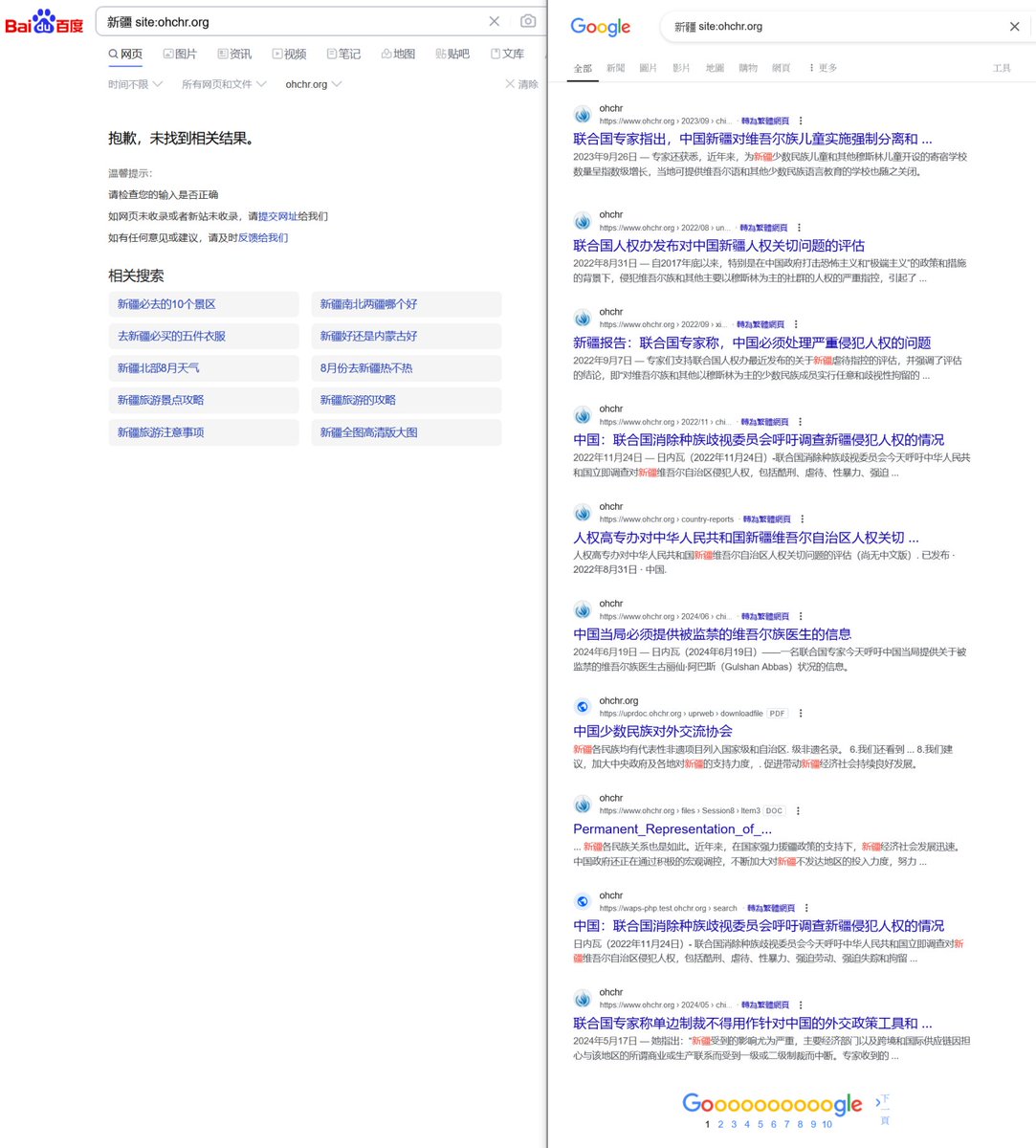The width and height of the screenshot is (1036, 1148).
Task: Switch to Google 網頁 tab
Action: (782, 68)
